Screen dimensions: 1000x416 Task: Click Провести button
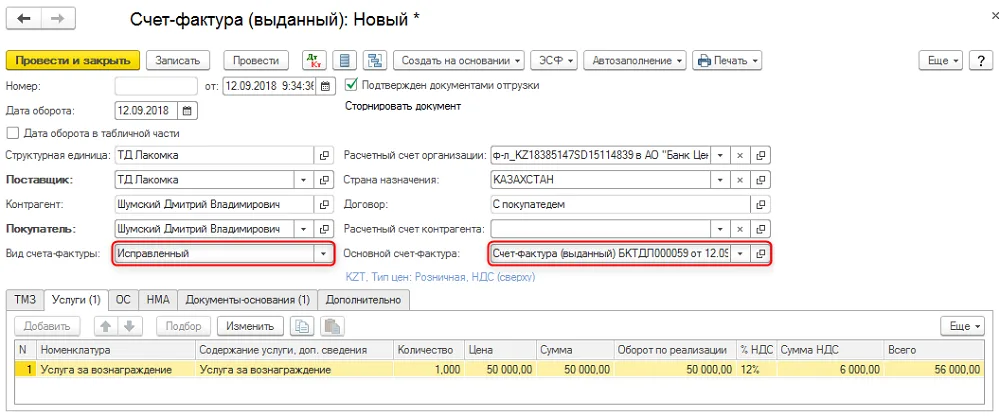click(x=256, y=61)
